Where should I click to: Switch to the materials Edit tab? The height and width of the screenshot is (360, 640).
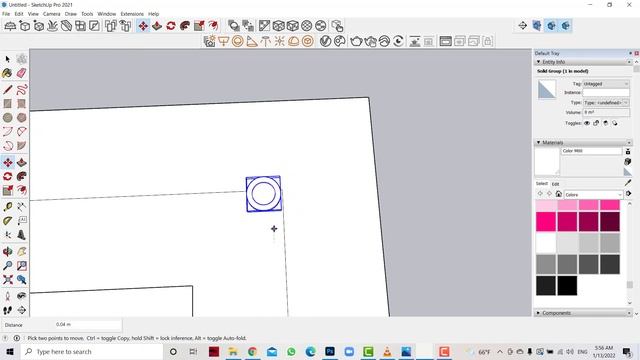[x=556, y=184]
